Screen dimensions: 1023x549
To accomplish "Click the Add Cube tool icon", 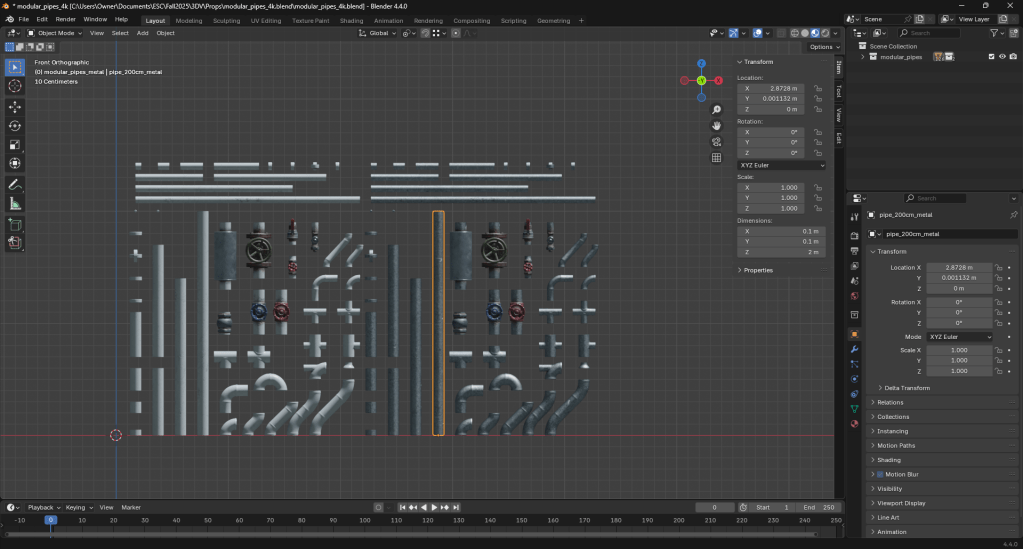I will click(15, 223).
